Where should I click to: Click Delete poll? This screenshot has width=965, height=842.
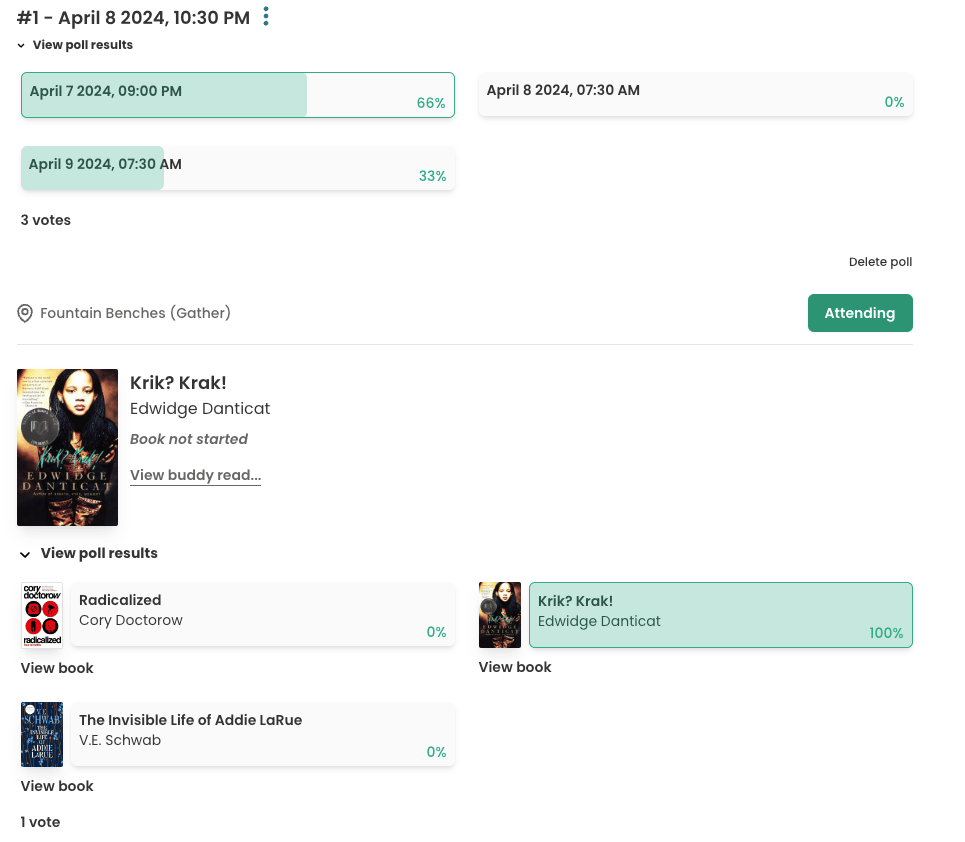880,262
